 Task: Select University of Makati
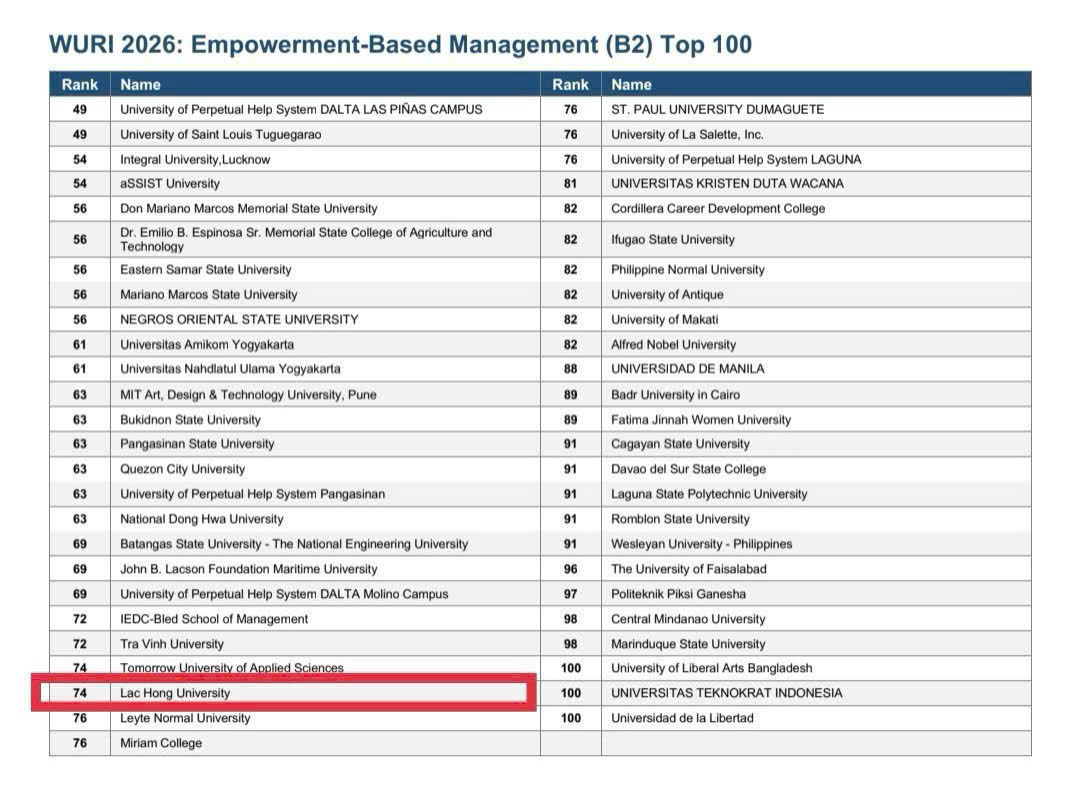665,319
